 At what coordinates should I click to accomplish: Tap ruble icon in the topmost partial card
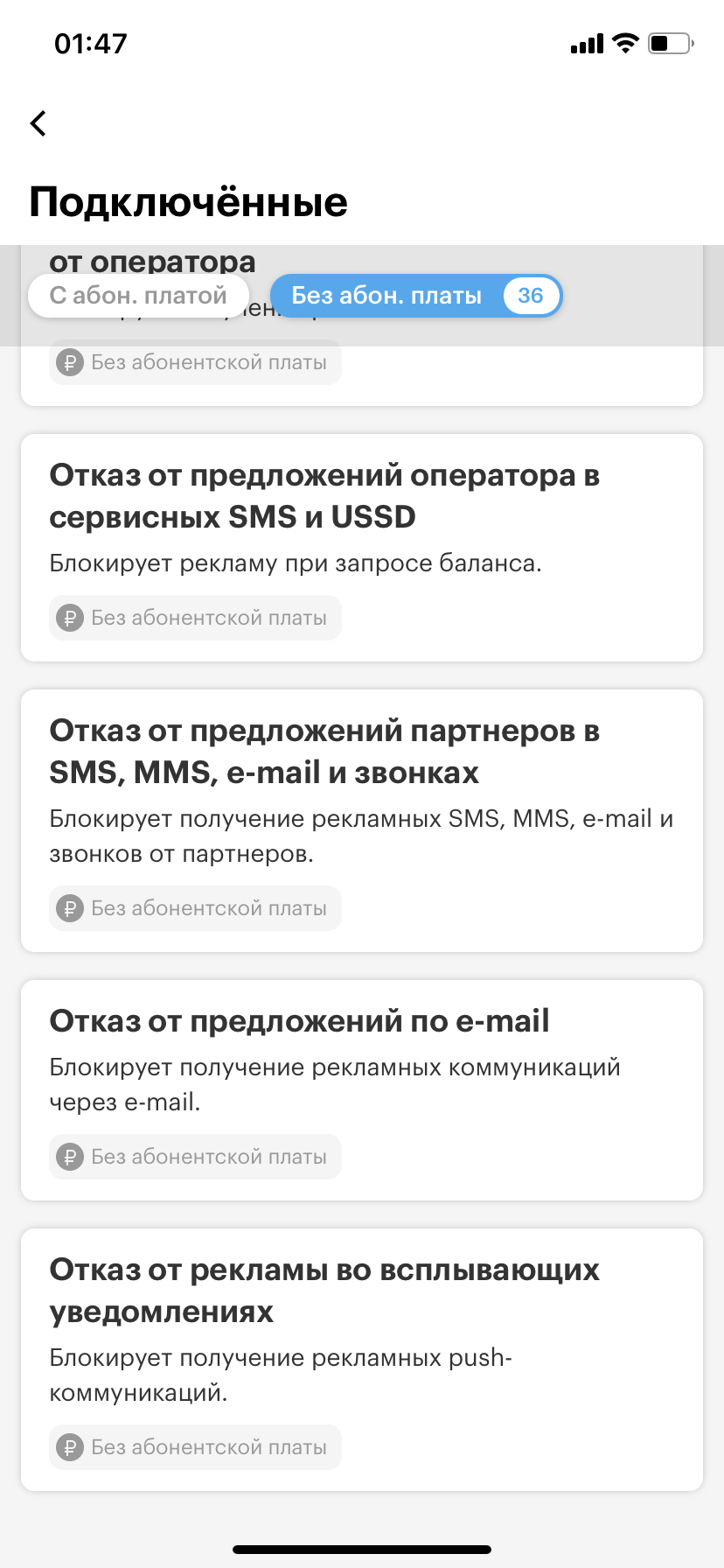[x=70, y=362]
